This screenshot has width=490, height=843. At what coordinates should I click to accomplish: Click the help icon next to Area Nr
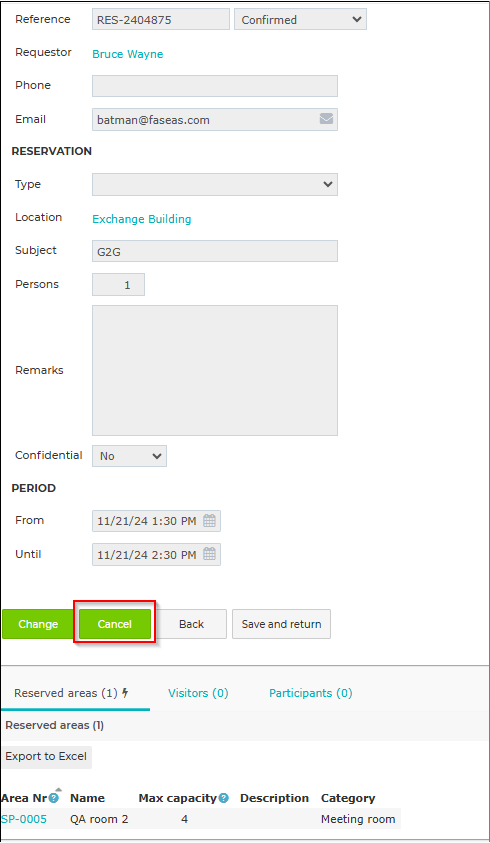[54, 798]
